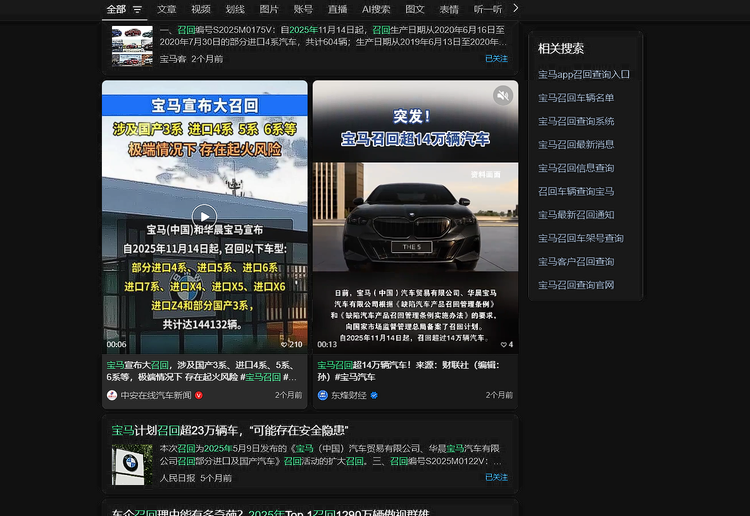Screen dimensions: 750x516
Task: Play the 宝马宣布大召回 video
Action: (x=204, y=216)
